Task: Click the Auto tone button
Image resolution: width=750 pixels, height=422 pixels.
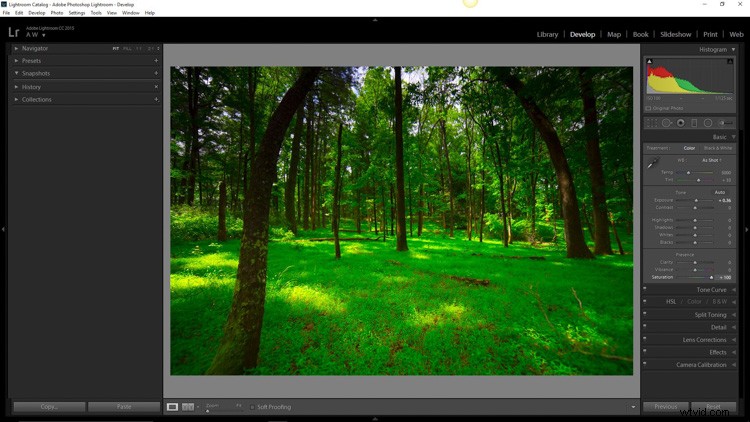Action: 719,192
